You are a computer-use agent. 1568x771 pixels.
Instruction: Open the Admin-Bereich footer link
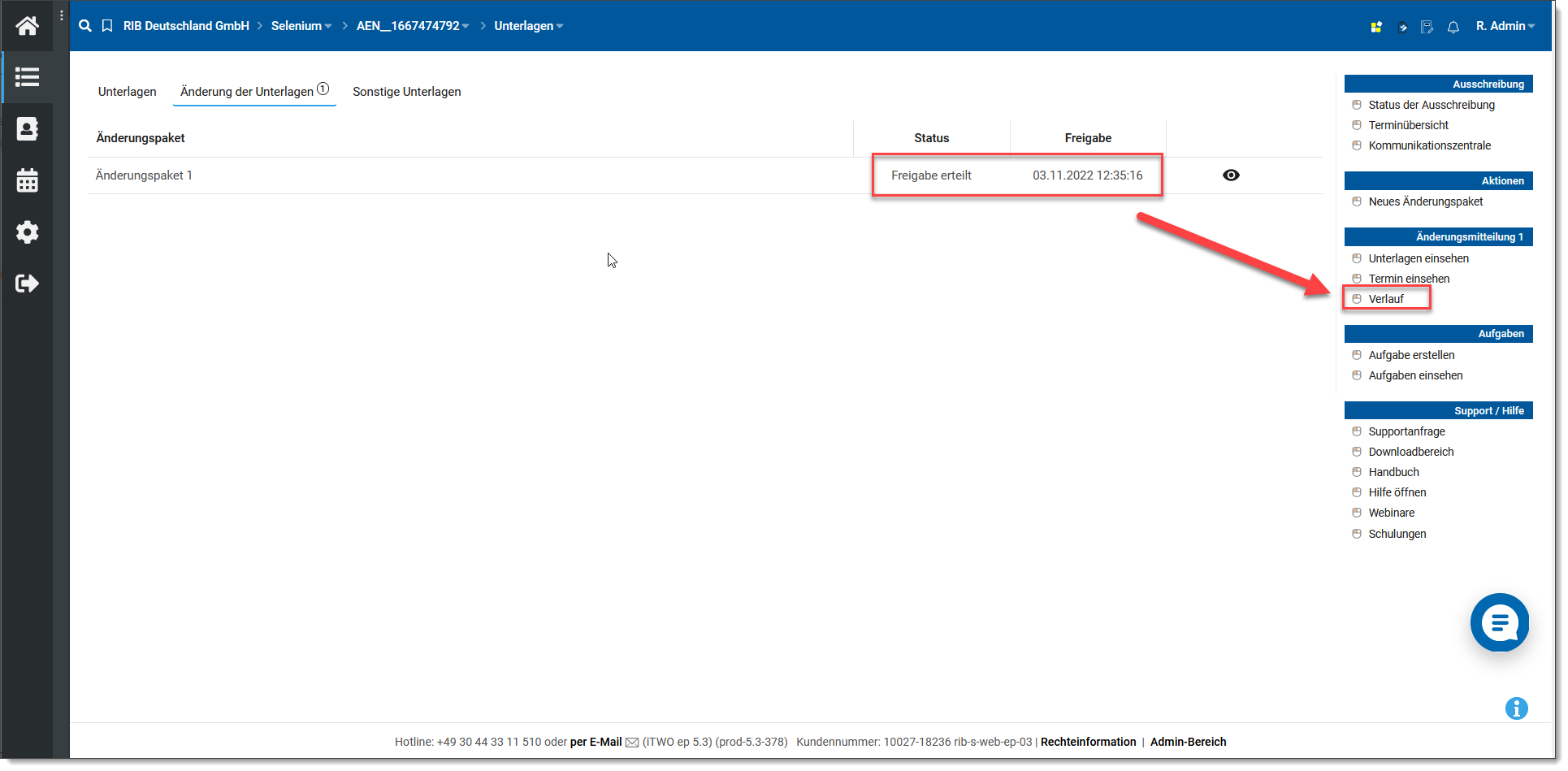tap(1188, 742)
